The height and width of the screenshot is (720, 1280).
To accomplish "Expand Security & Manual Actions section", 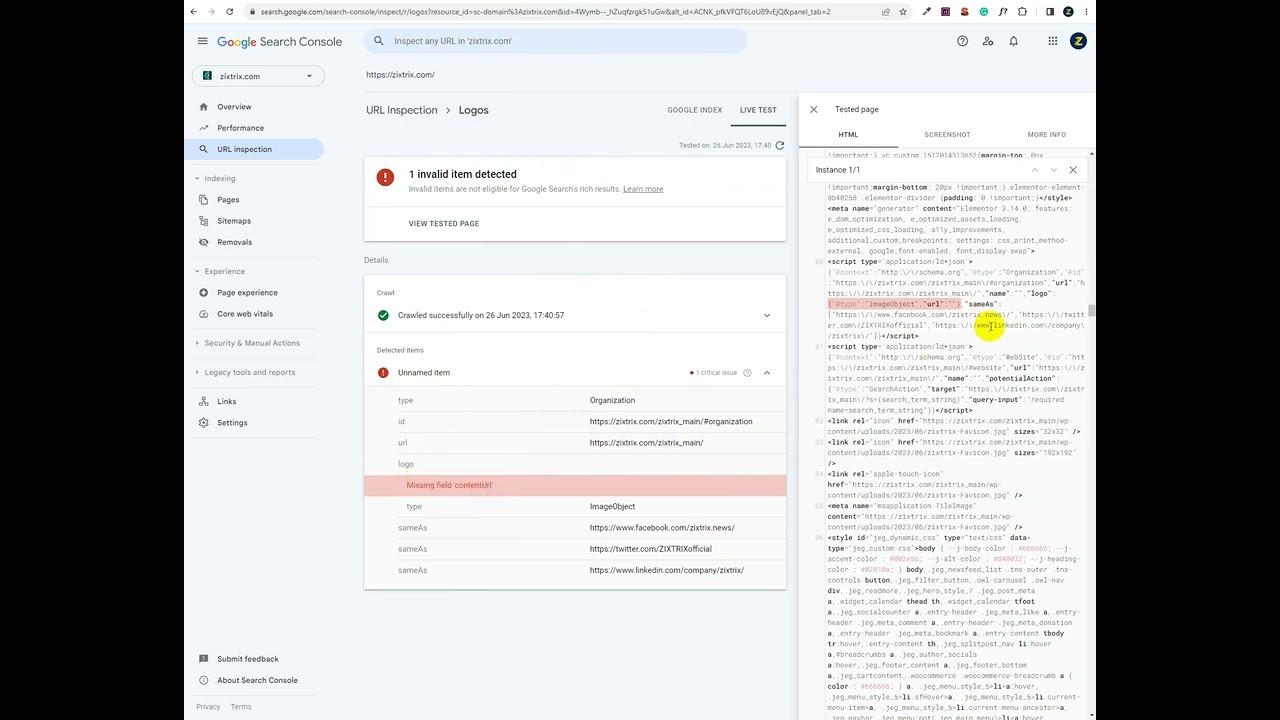I will pyautogui.click(x=251, y=343).
